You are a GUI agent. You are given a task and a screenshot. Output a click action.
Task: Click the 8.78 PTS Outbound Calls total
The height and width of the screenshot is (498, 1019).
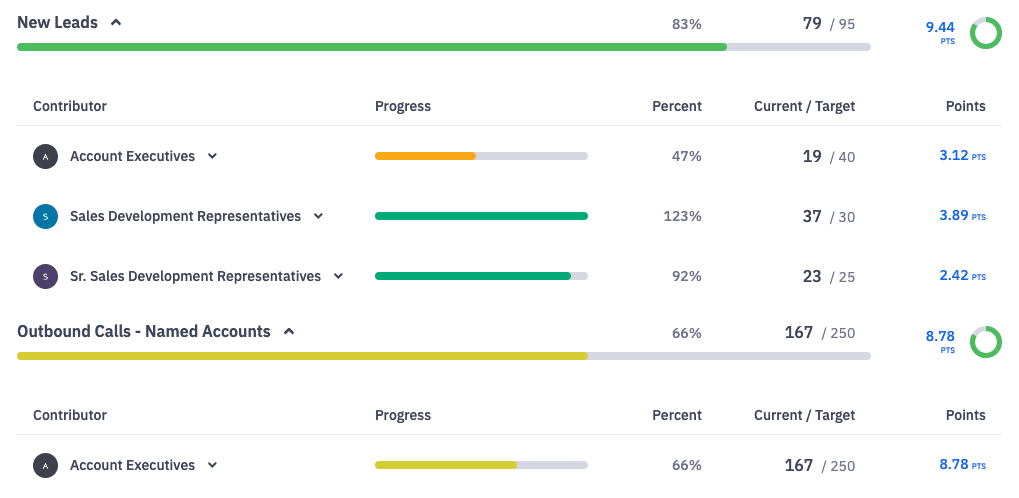coord(940,339)
